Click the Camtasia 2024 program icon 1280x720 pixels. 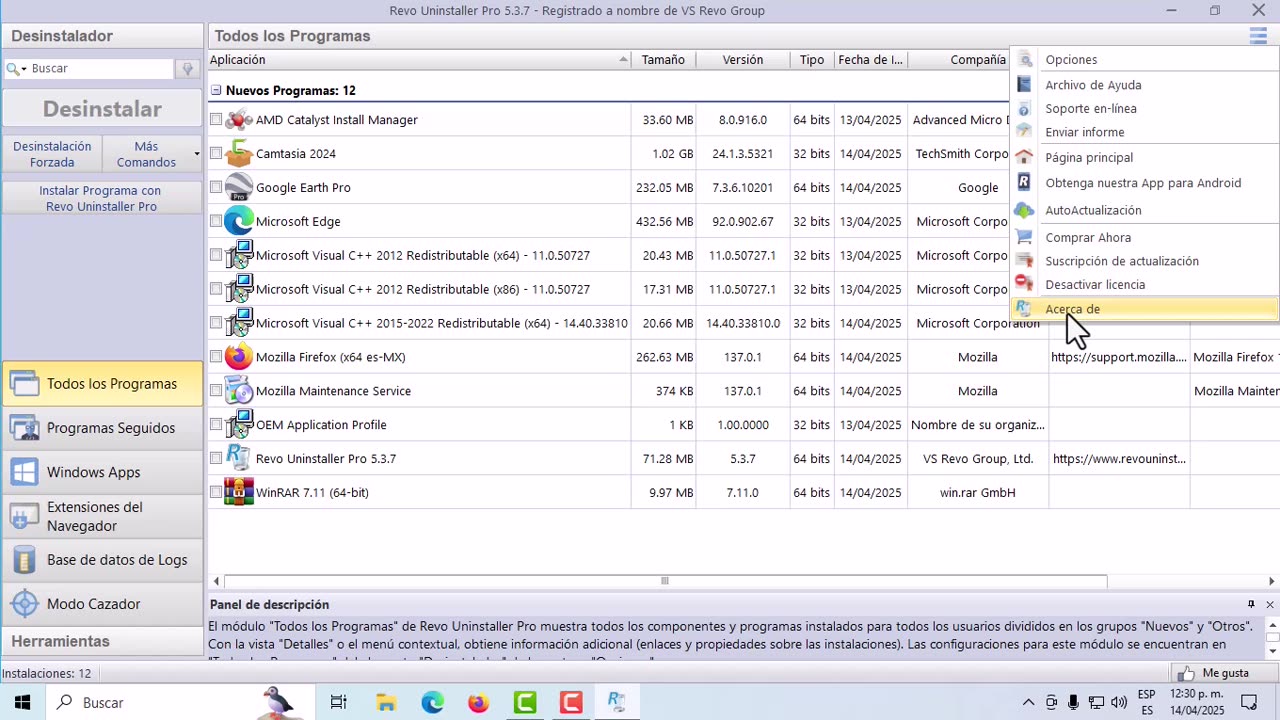coord(239,154)
